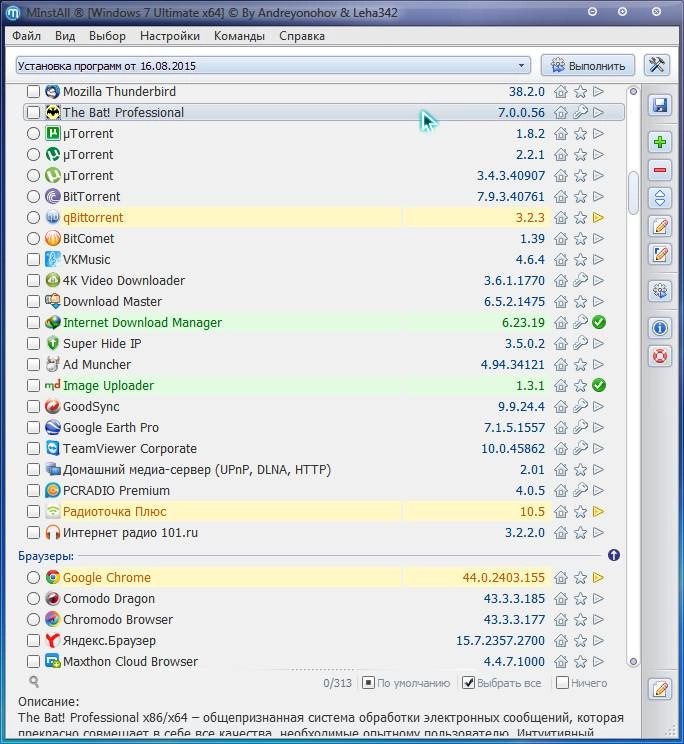Toggle the 'По умолчанию' checkbox
Image resolution: width=684 pixels, height=744 pixels.
(368, 683)
